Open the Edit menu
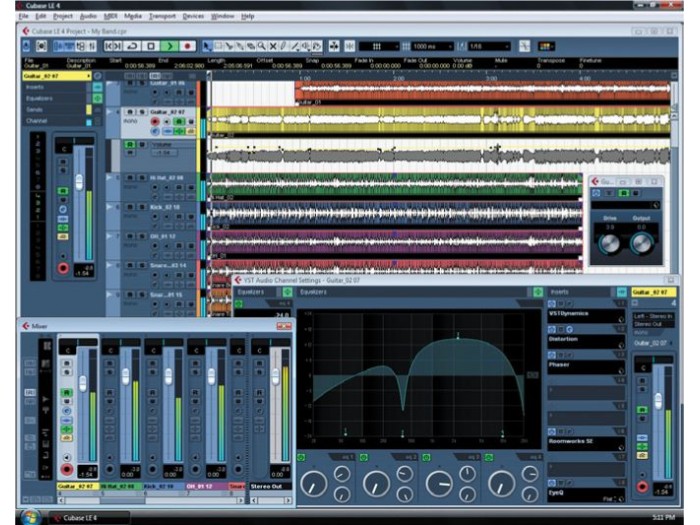 pos(41,17)
